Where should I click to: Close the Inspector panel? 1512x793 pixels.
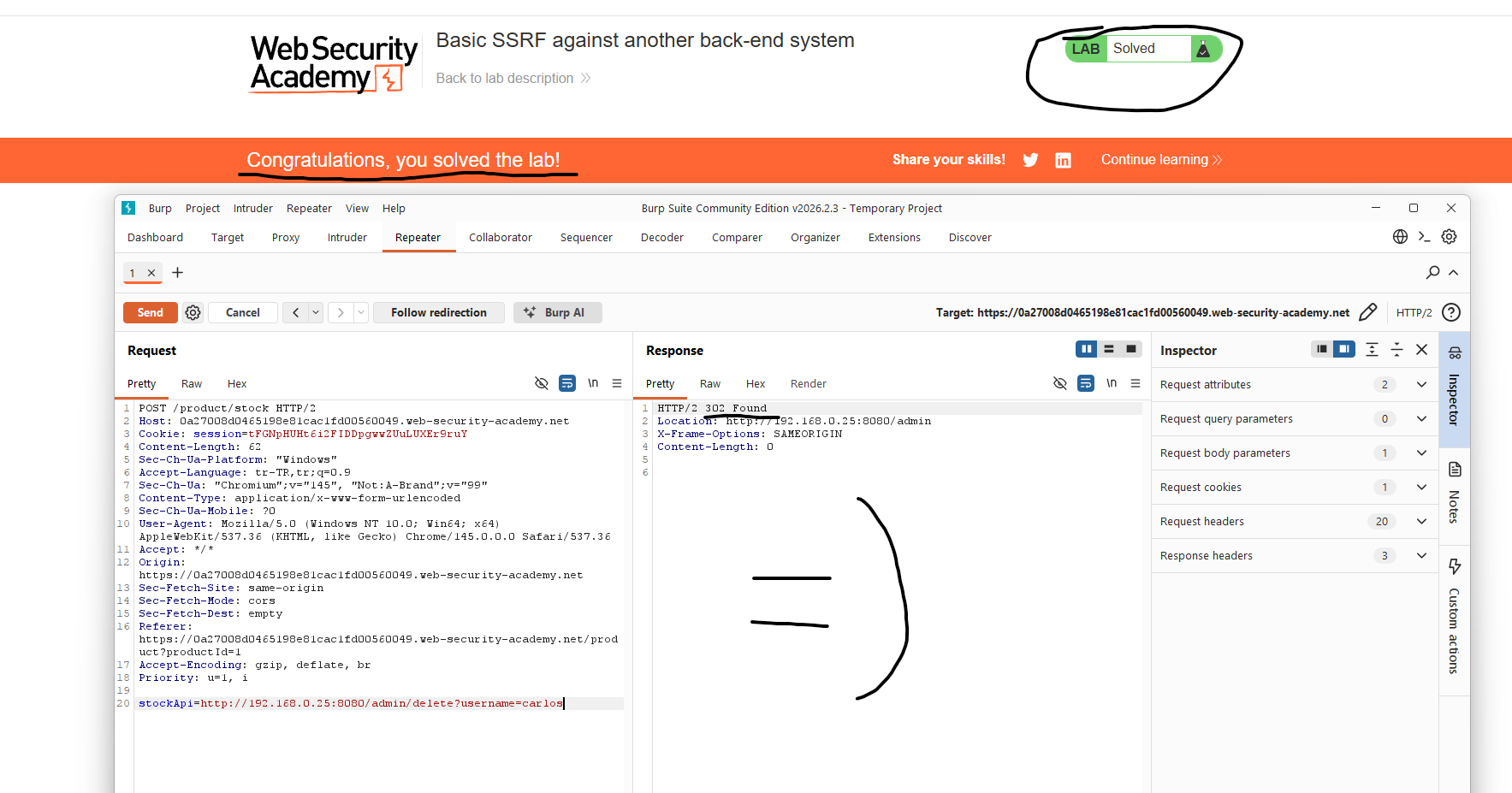tap(1421, 350)
